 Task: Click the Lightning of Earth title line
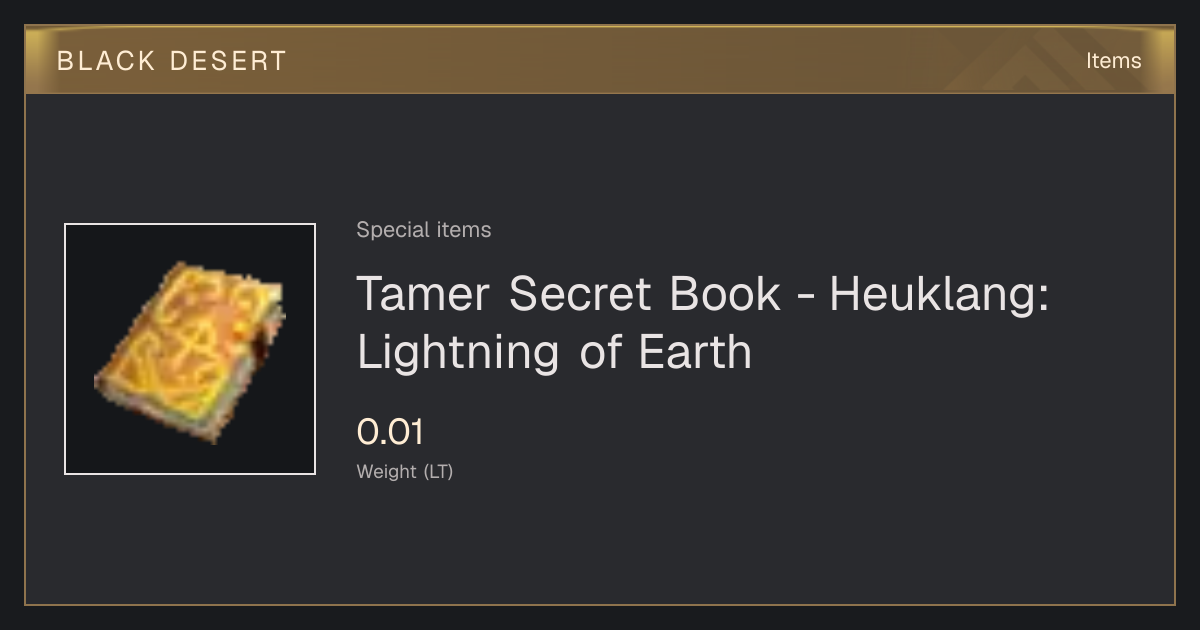[x=554, y=352]
